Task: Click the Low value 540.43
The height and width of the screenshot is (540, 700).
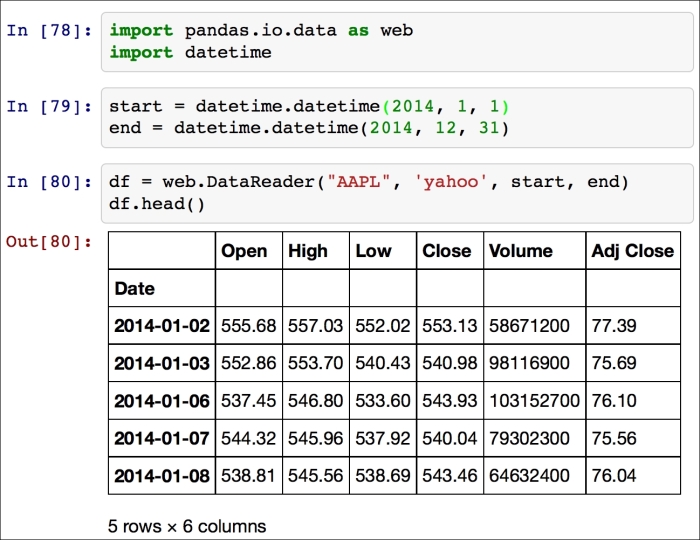Action: tap(383, 363)
